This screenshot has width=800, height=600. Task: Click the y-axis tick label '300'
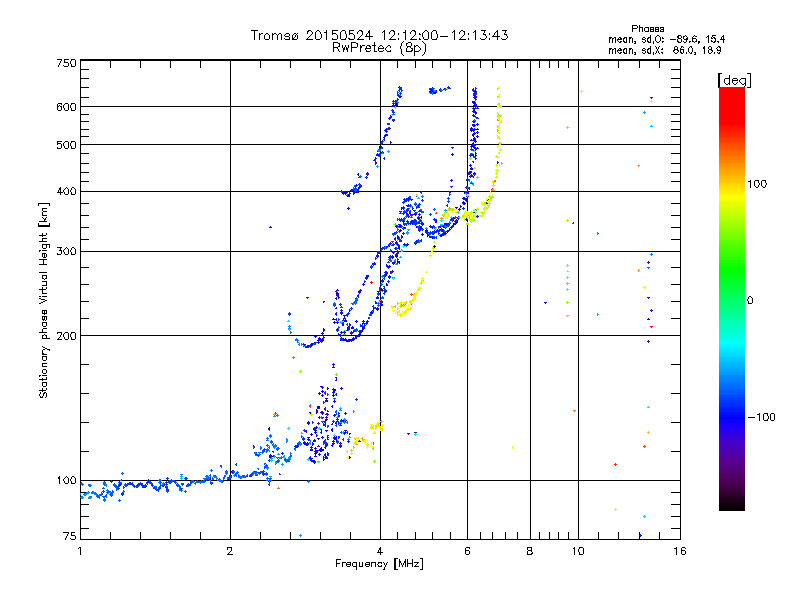[67, 251]
